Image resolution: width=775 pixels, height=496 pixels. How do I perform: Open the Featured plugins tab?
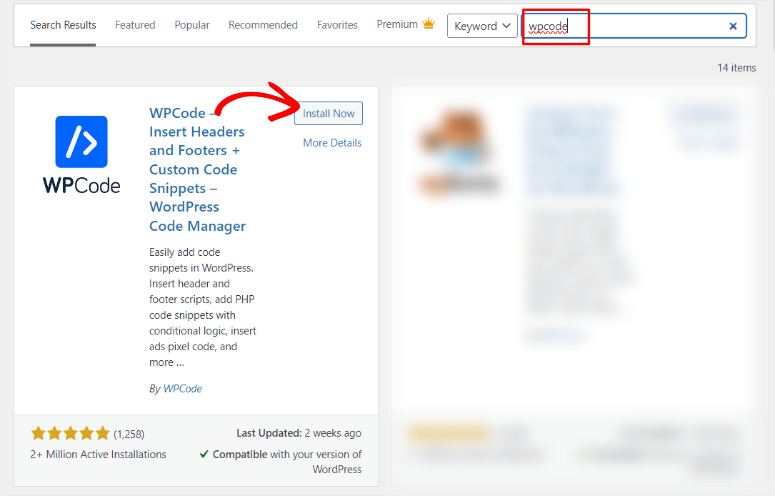pyautogui.click(x=135, y=25)
